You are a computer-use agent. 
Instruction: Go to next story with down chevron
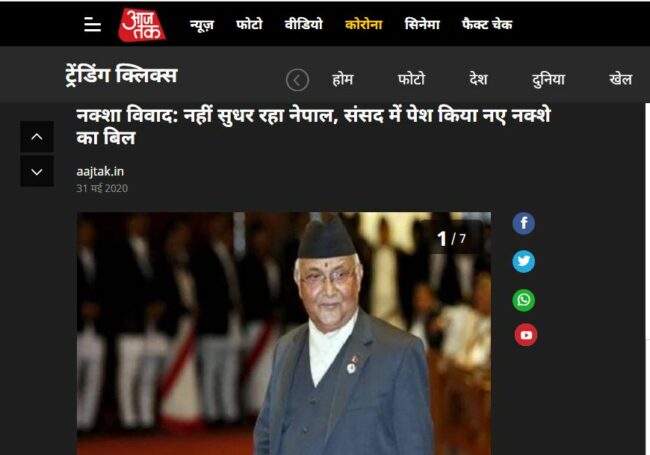37,172
